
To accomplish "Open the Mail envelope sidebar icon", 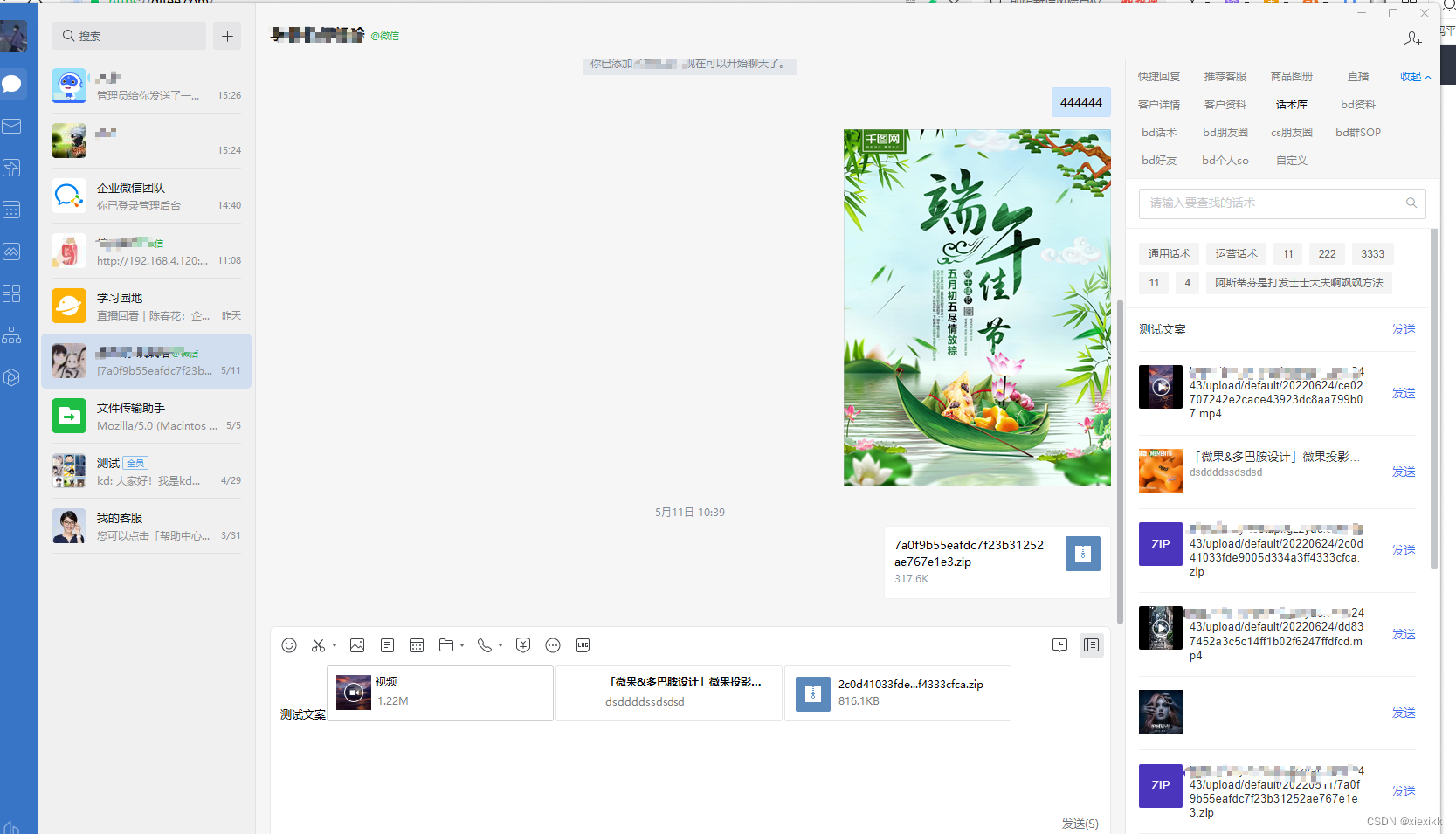I will pos(12,126).
